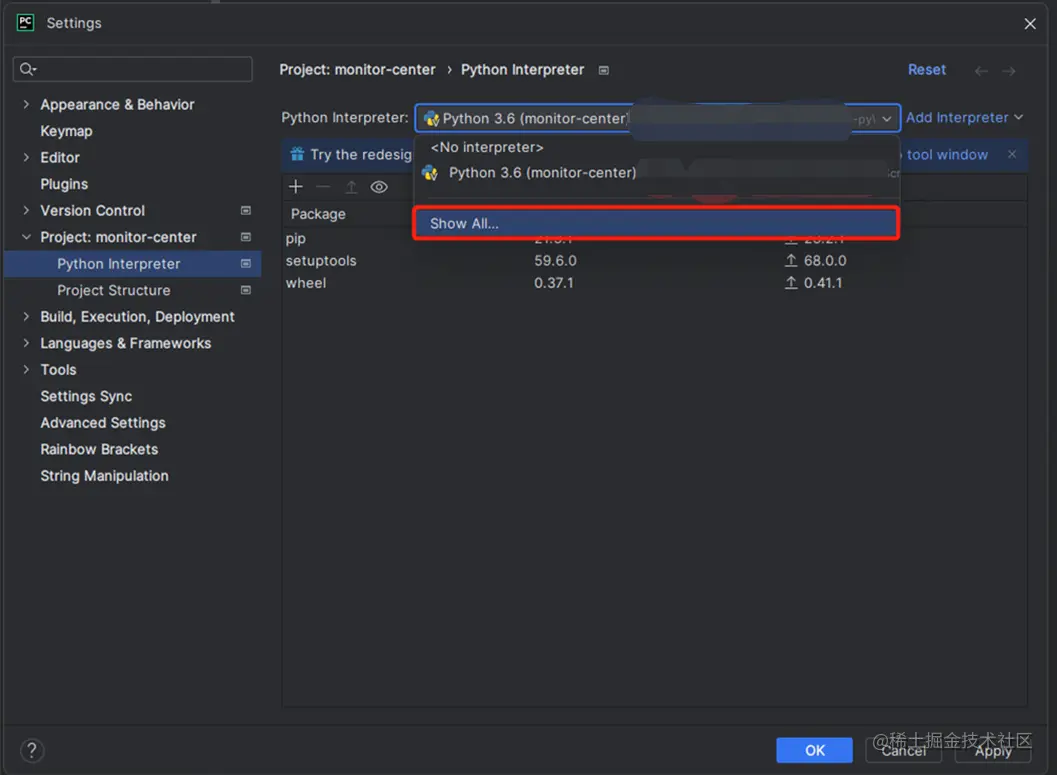Toggle the show early releases eye icon

[x=379, y=187]
